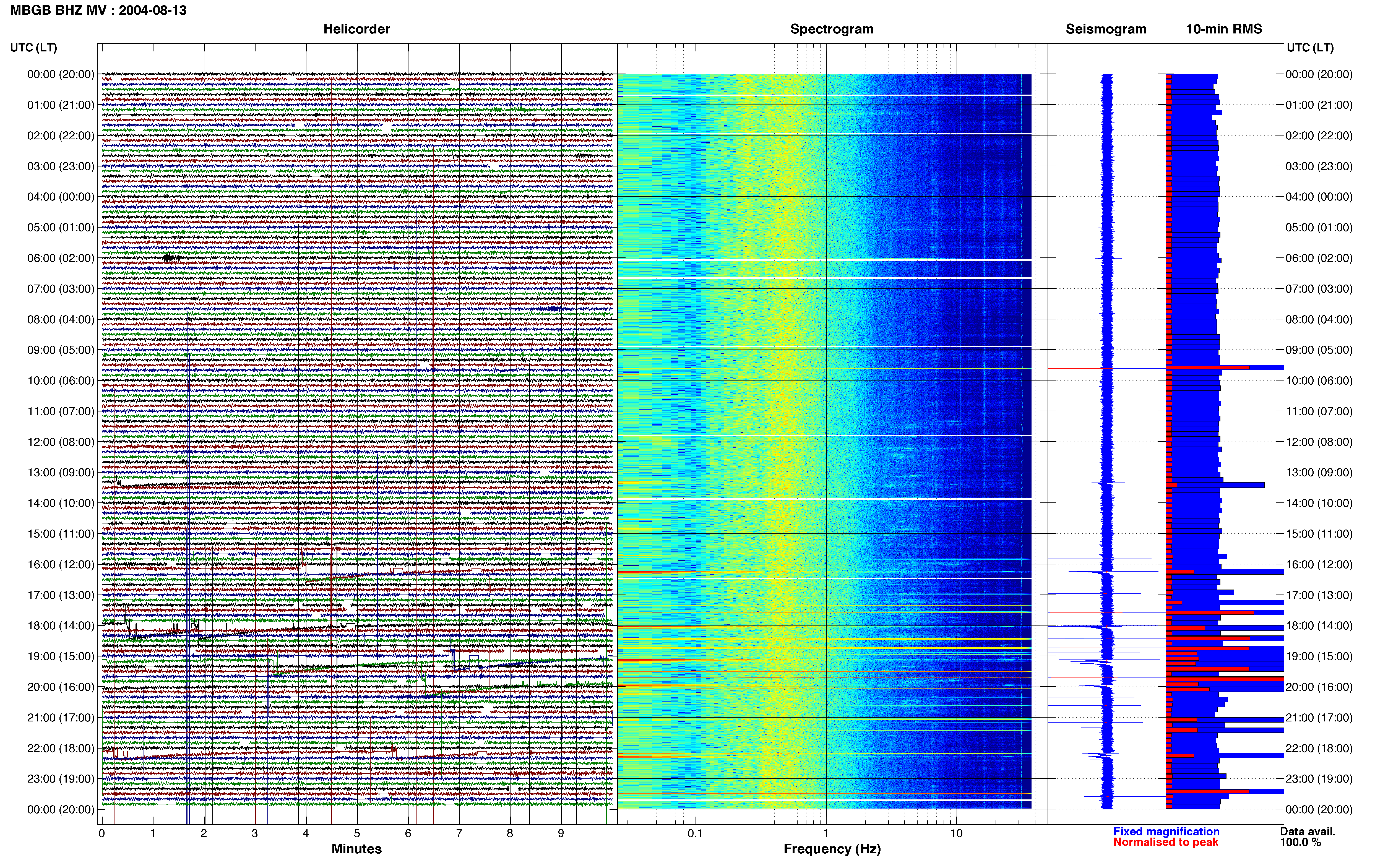The width and height of the screenshot is (1388, 868).
Task: Click the '100.0 %' data availability value
Action: tap(1300, 843)
